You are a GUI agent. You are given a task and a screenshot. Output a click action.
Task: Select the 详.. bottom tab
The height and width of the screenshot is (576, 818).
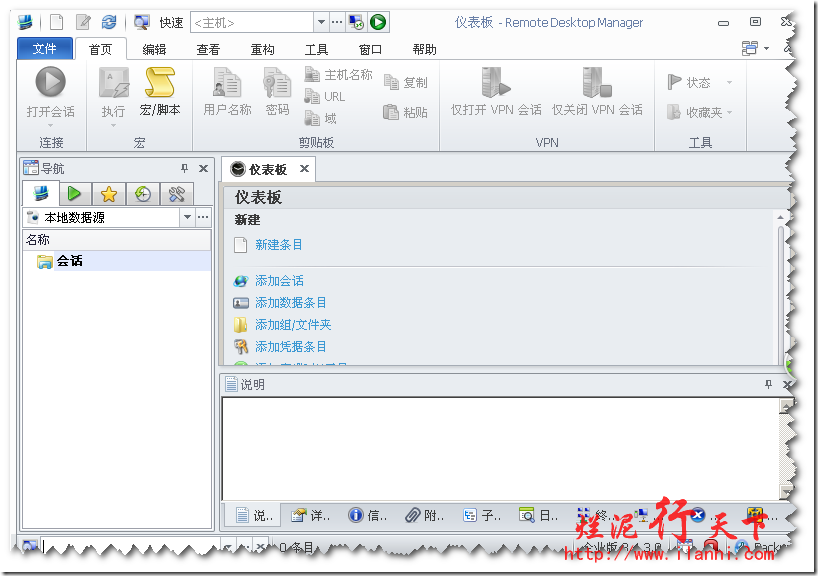tap(311, 515)
